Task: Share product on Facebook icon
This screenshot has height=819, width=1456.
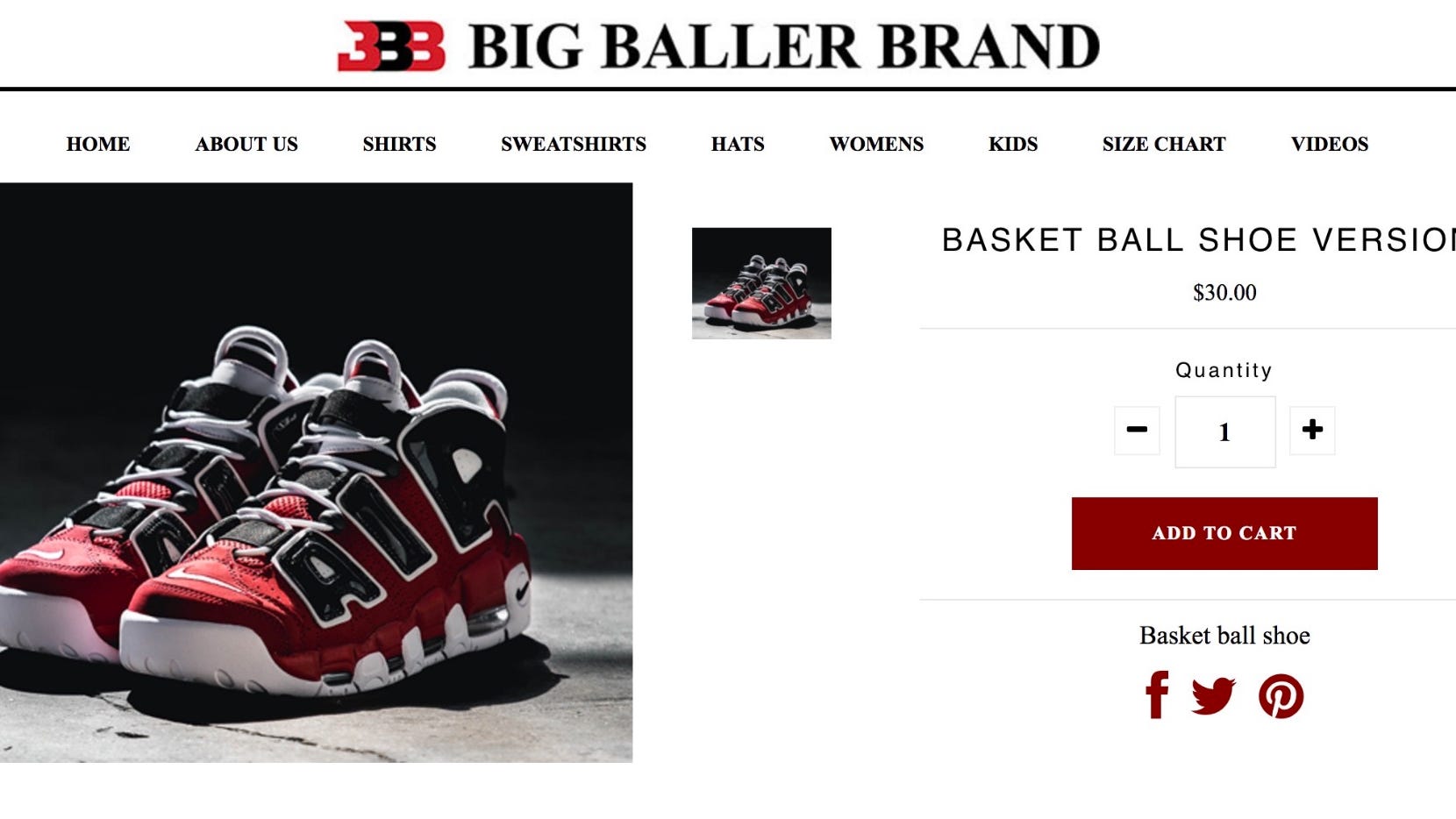Action: (1157, 695)
